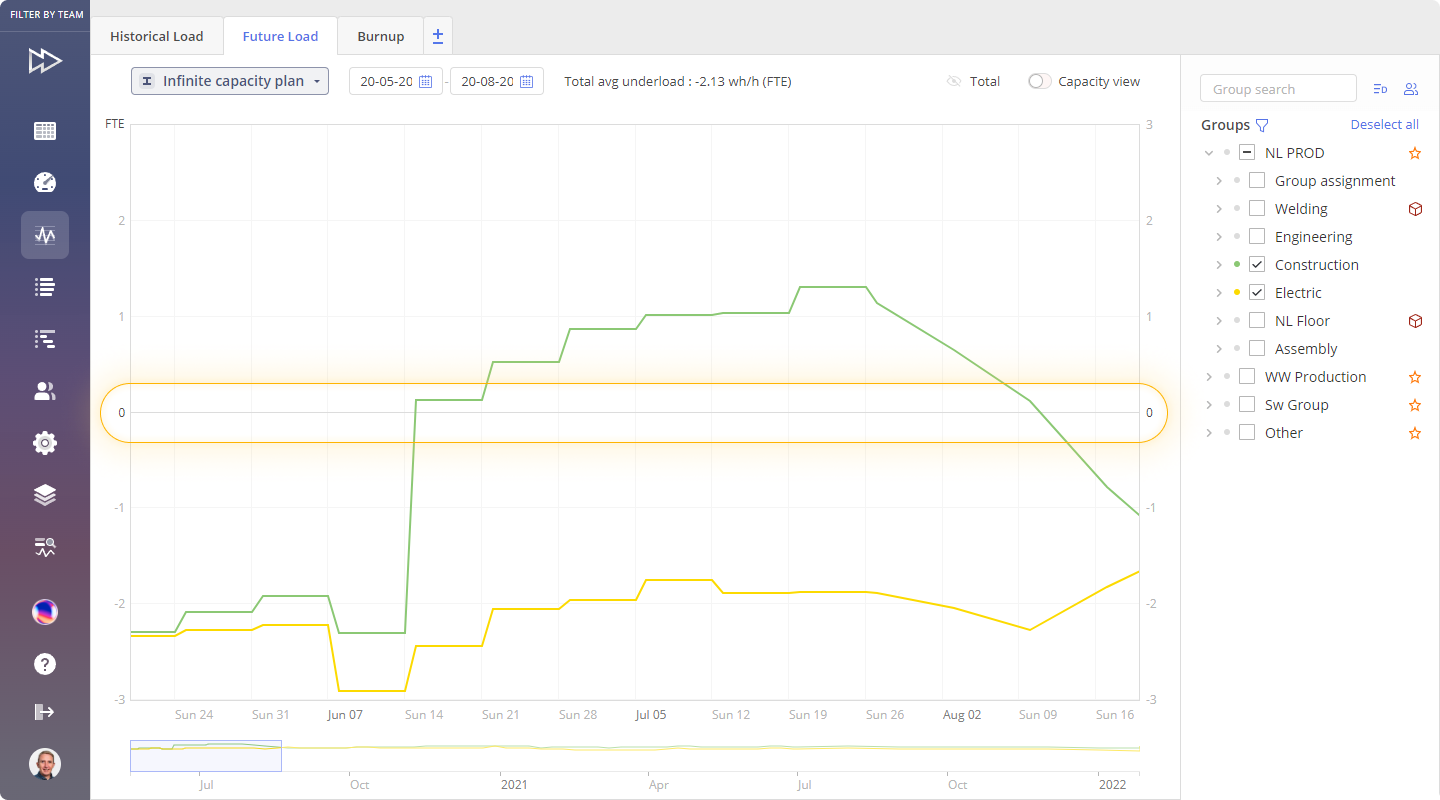Toggle the Capacity view switch

(x=1041, y=81)
